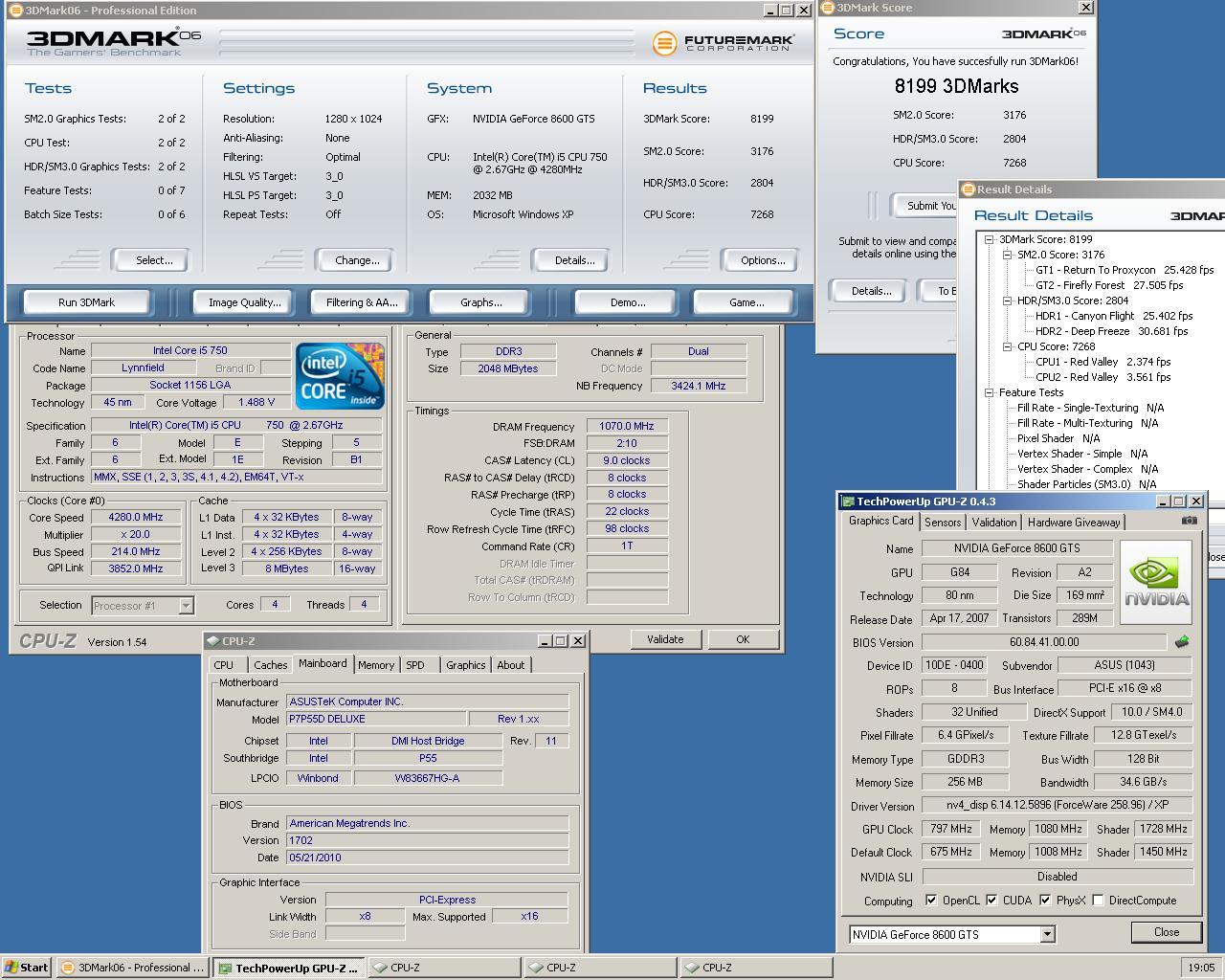Toggle the PhysX checkbox
Viewport: 1225px width, 980px height.
click(1045, 900)
